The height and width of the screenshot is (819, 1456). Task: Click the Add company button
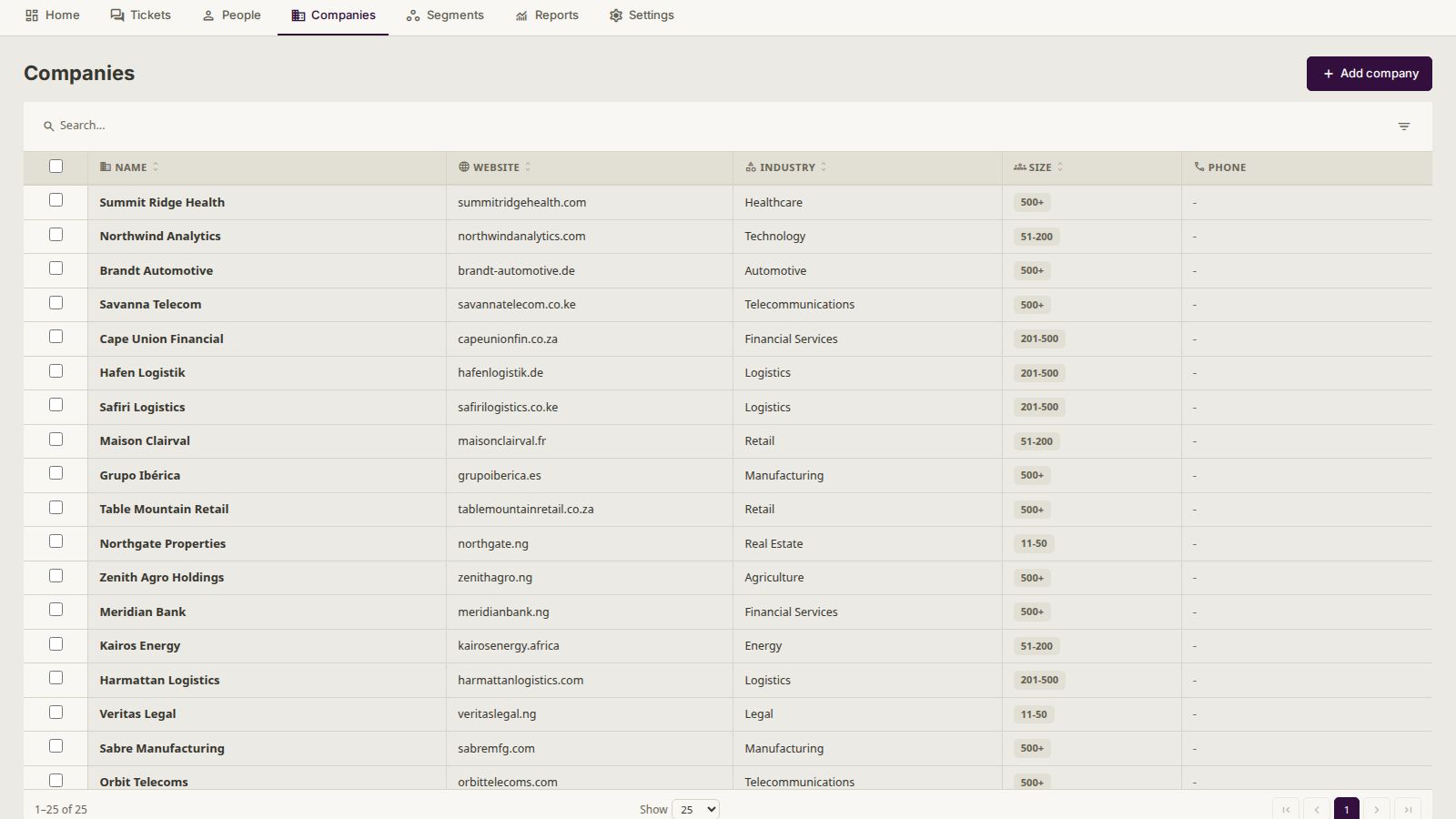[x=1369, y=74]
